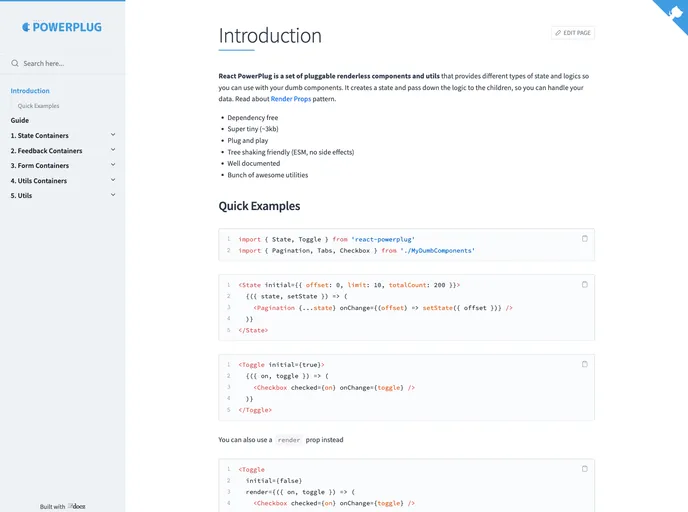Click the pencil icon in Edit Page

[558, 33]
